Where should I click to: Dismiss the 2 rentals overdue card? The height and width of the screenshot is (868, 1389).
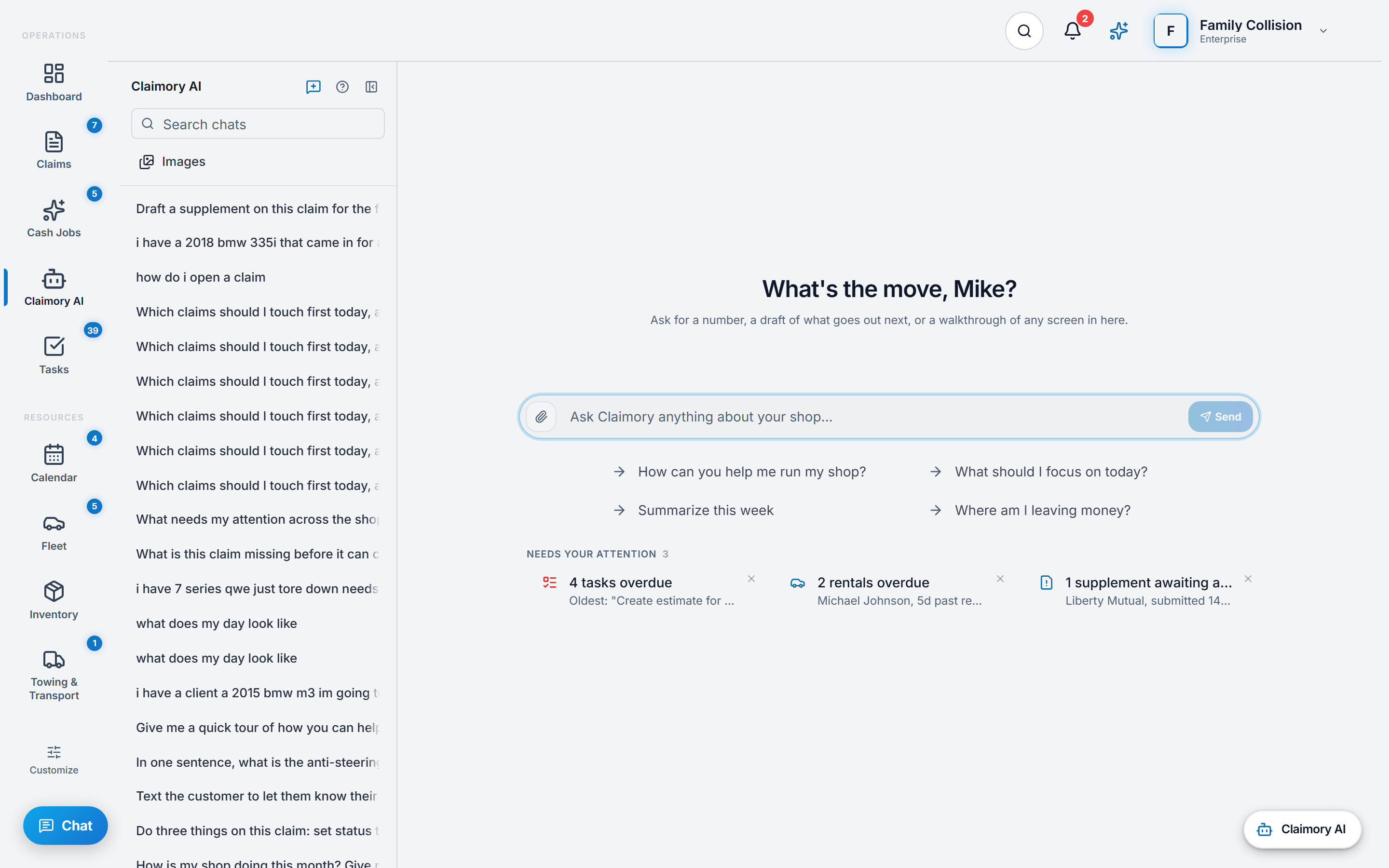coord(1000,579)
